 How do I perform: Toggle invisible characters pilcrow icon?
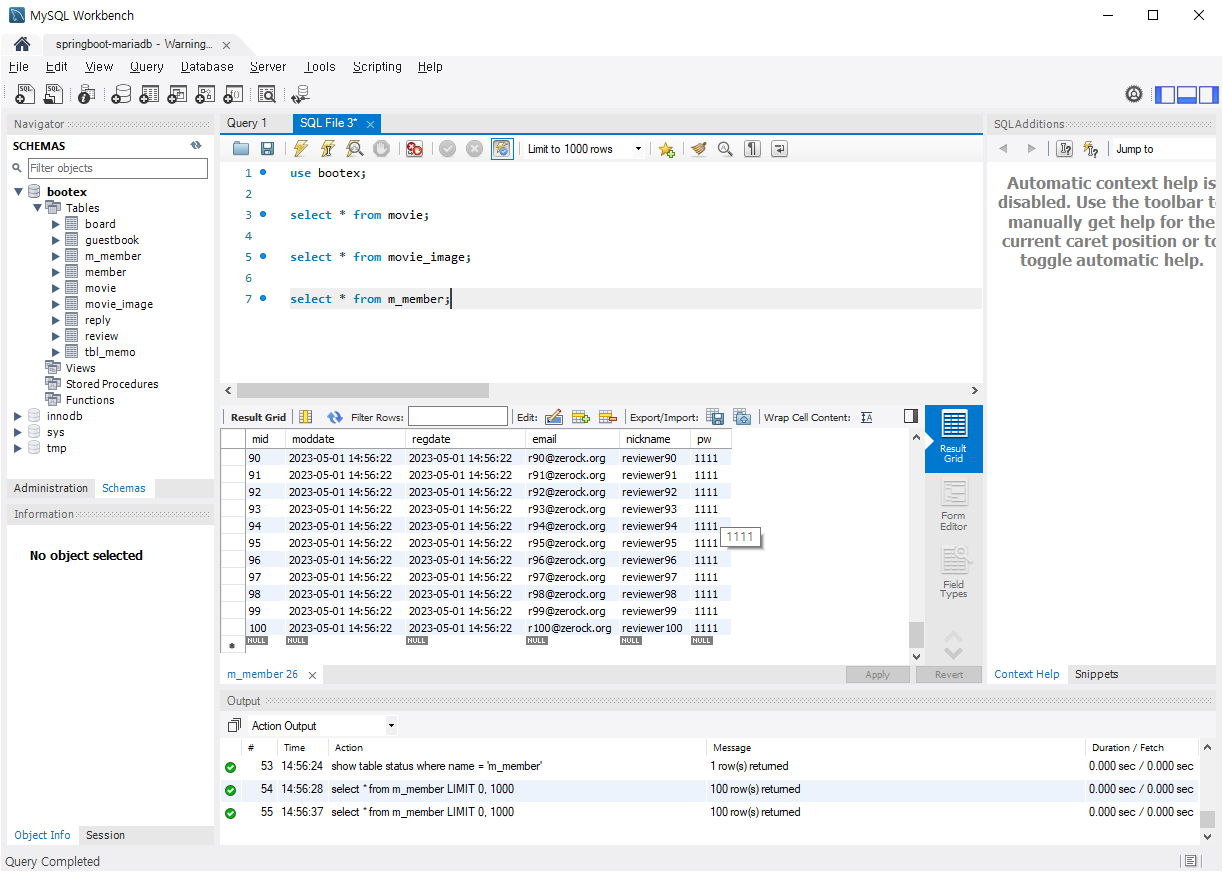(x=752, y=149)
